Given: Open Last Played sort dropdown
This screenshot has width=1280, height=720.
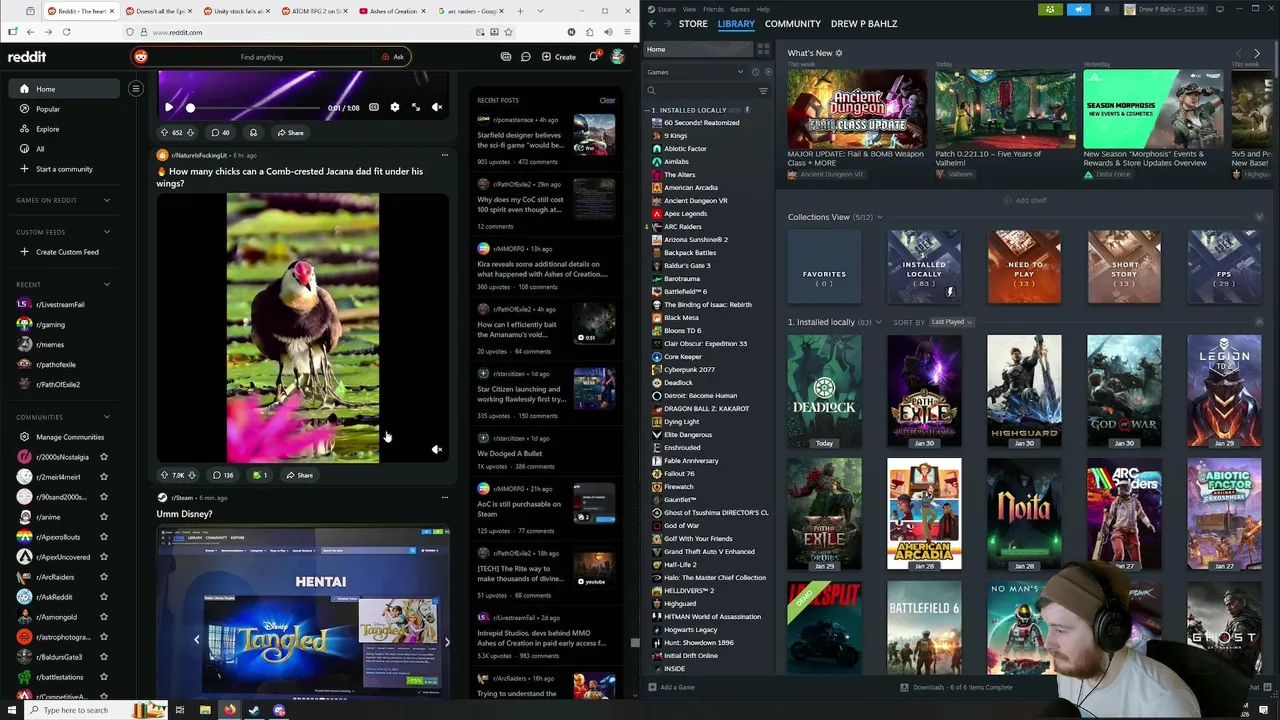Looking at the screenshot, I should coord(951,322).
